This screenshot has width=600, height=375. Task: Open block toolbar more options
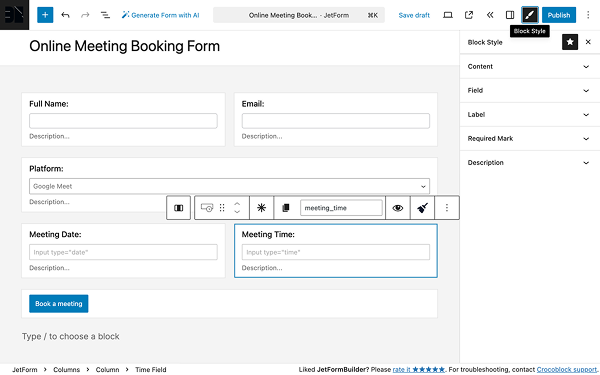tap(447, 208)
